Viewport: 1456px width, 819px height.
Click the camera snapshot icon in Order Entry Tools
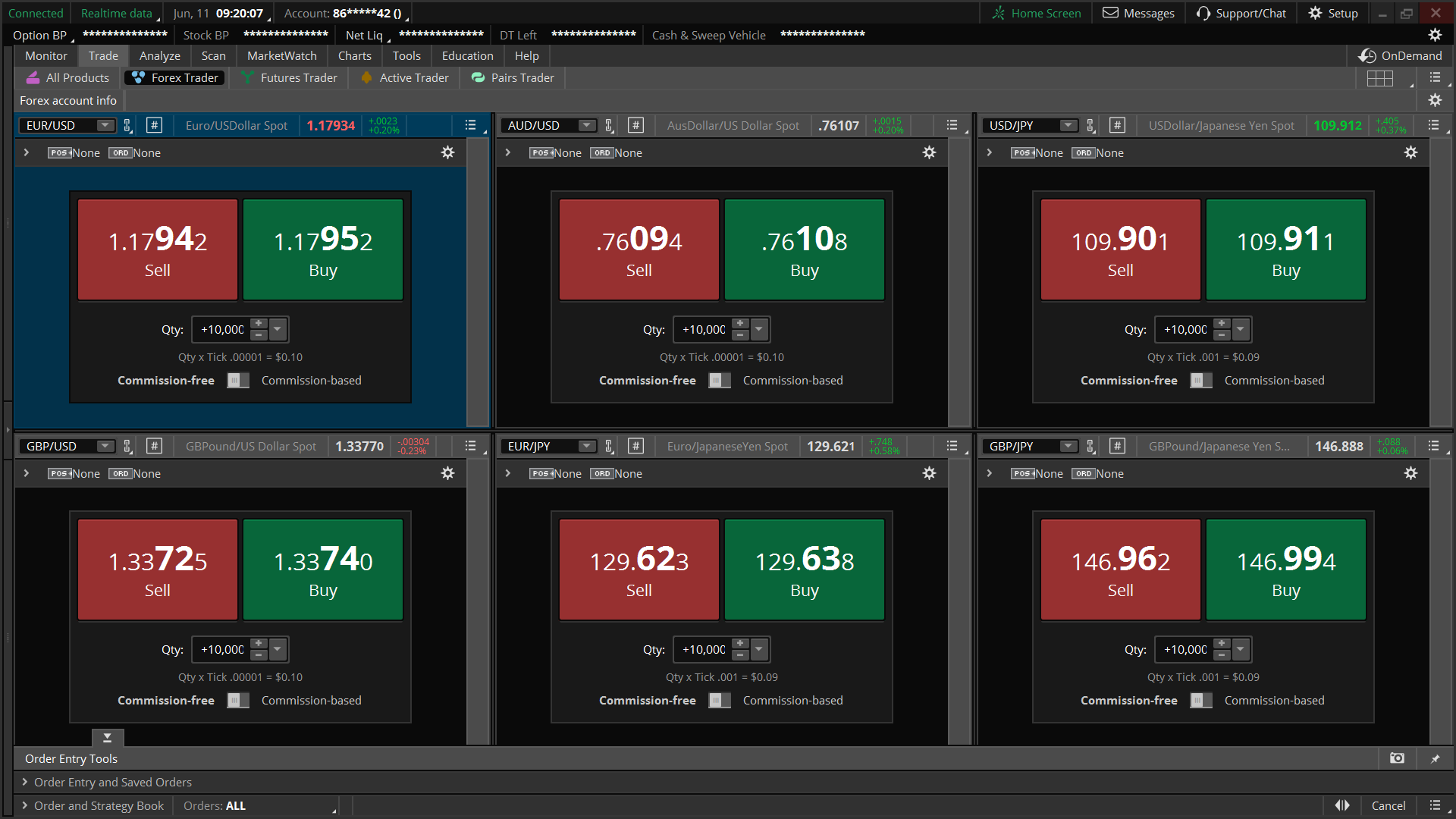tap(1397, 758)
